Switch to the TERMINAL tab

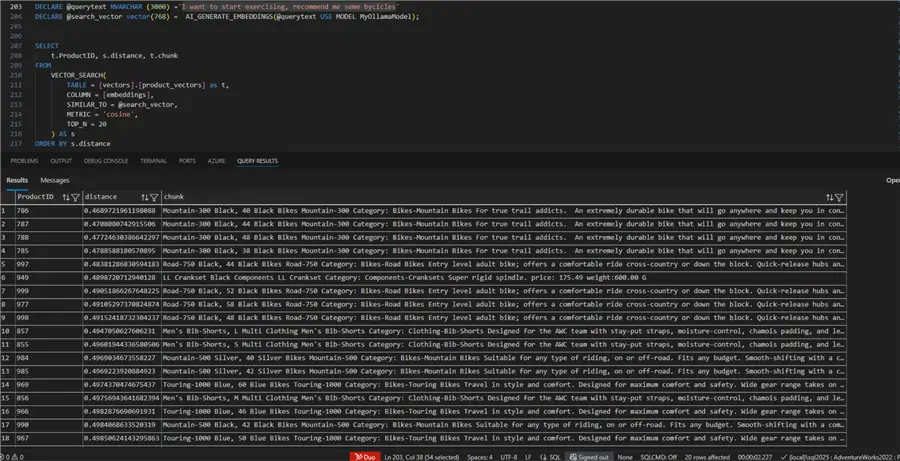153,161
